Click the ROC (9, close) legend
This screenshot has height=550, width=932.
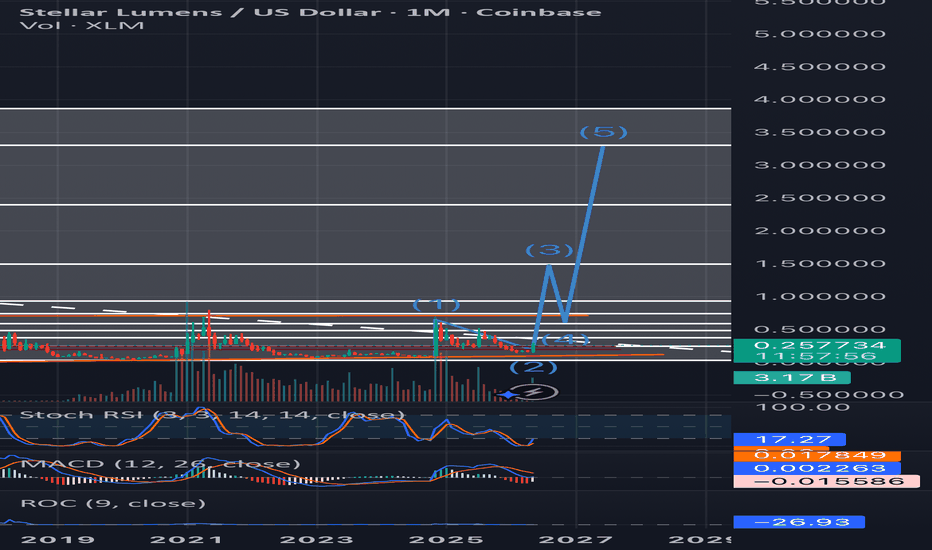pos(113,504)
